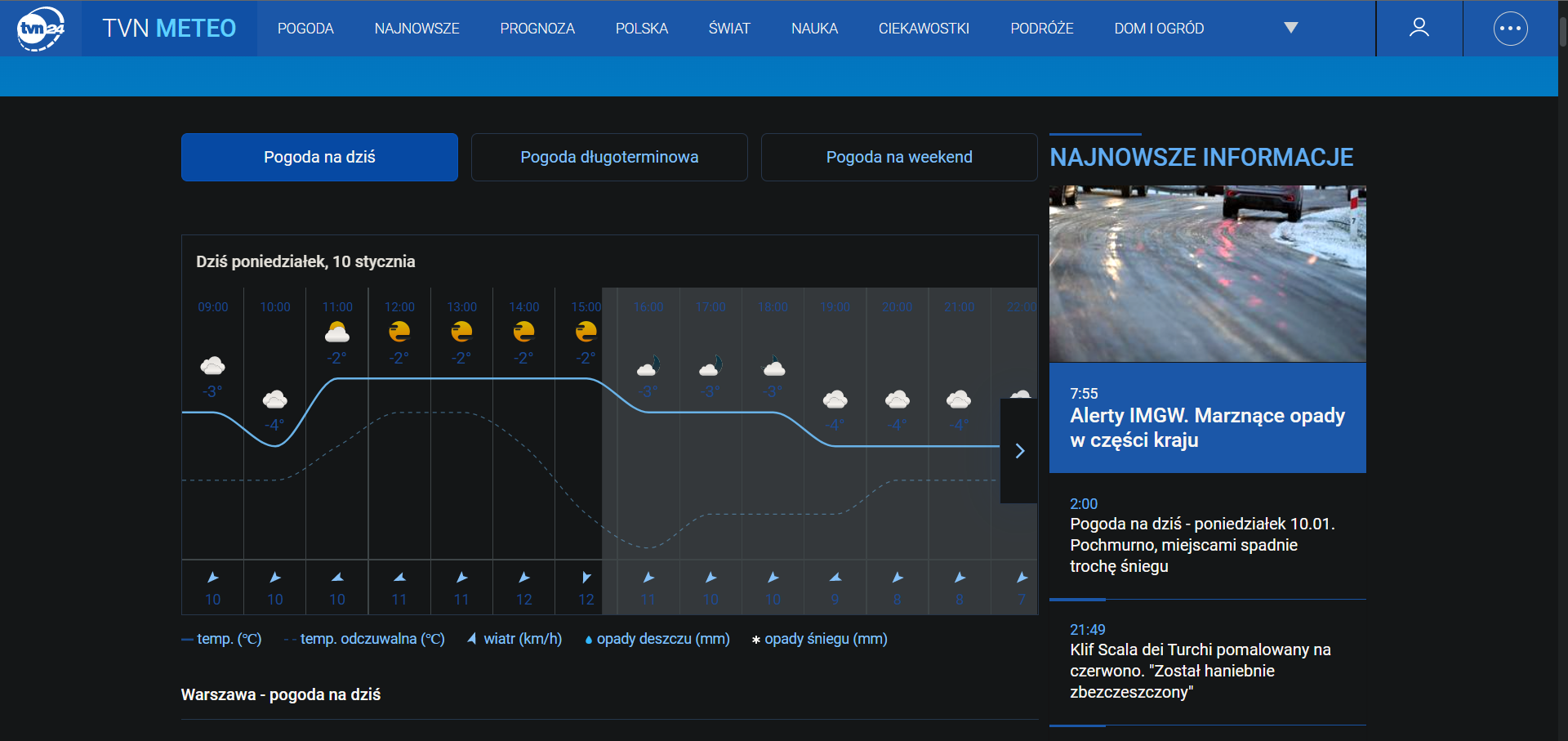Viewport: 1568px width, 741px height.
Task: Open the POLSKA menu item
Action: [642, 29]
